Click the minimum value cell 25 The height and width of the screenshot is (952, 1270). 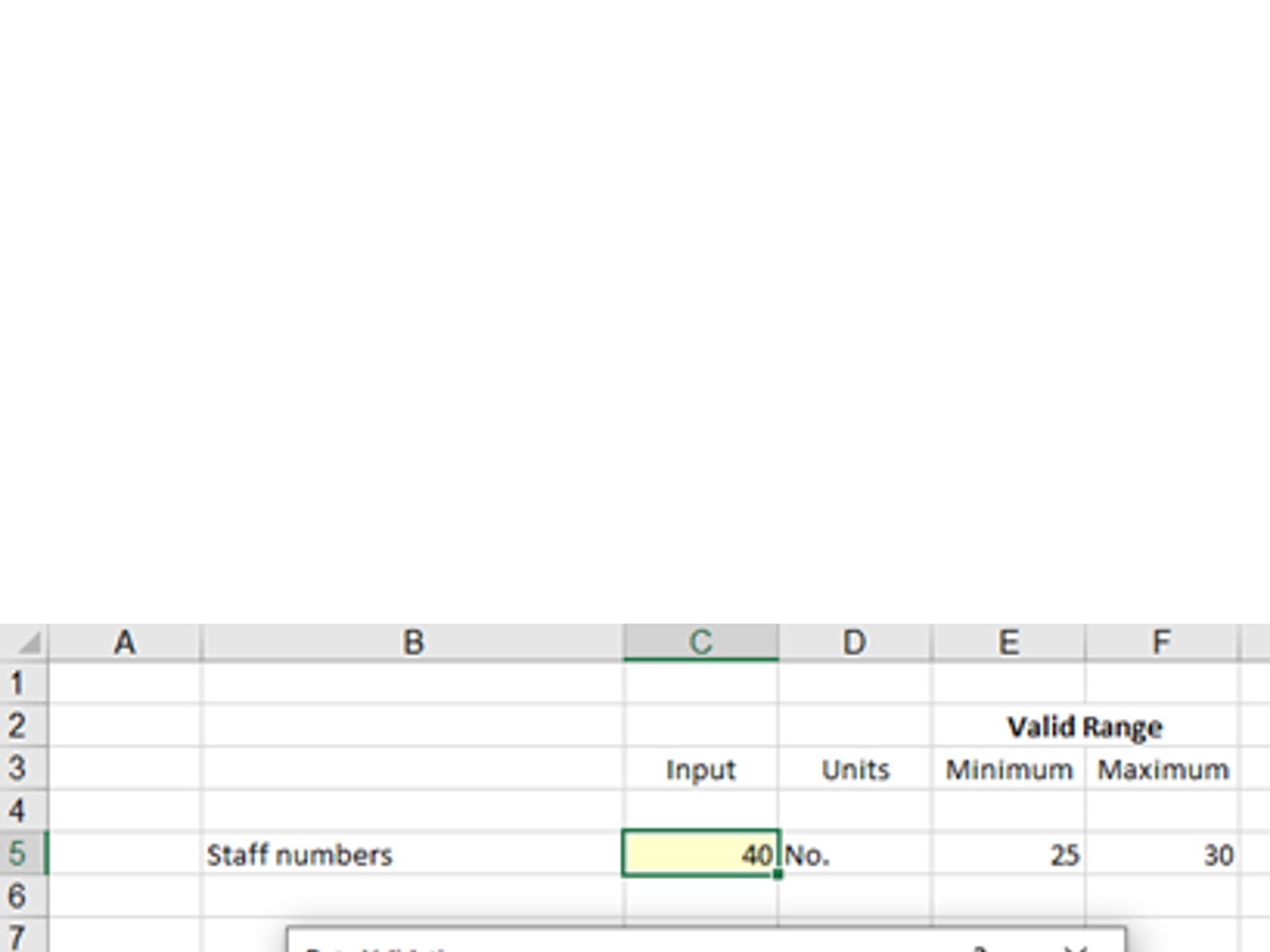(1008, 854)
